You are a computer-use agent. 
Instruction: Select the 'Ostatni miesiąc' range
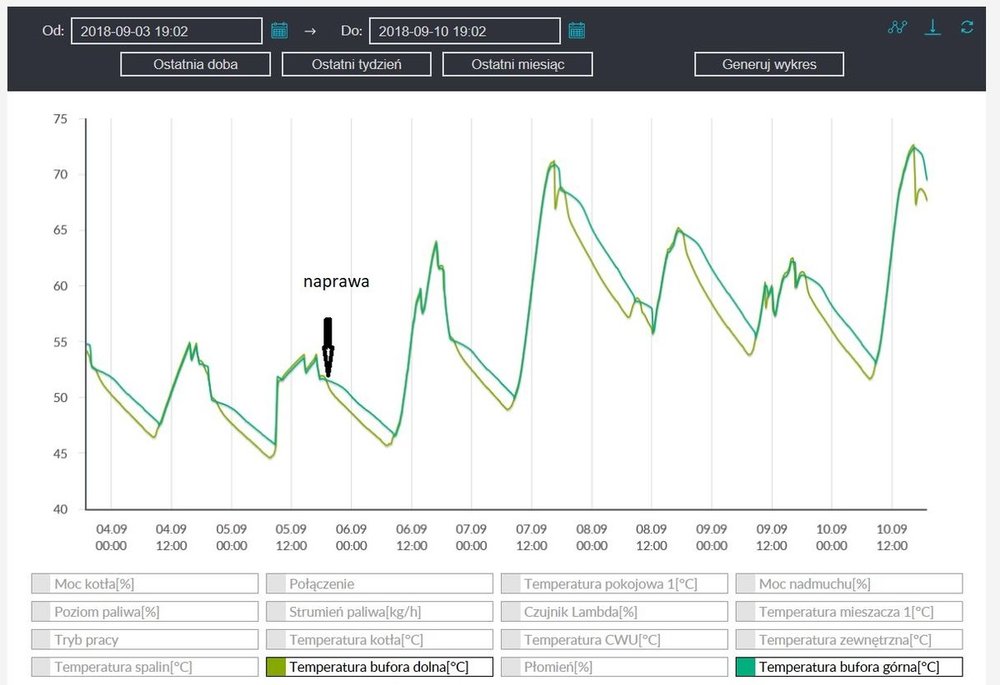(518, 65)
